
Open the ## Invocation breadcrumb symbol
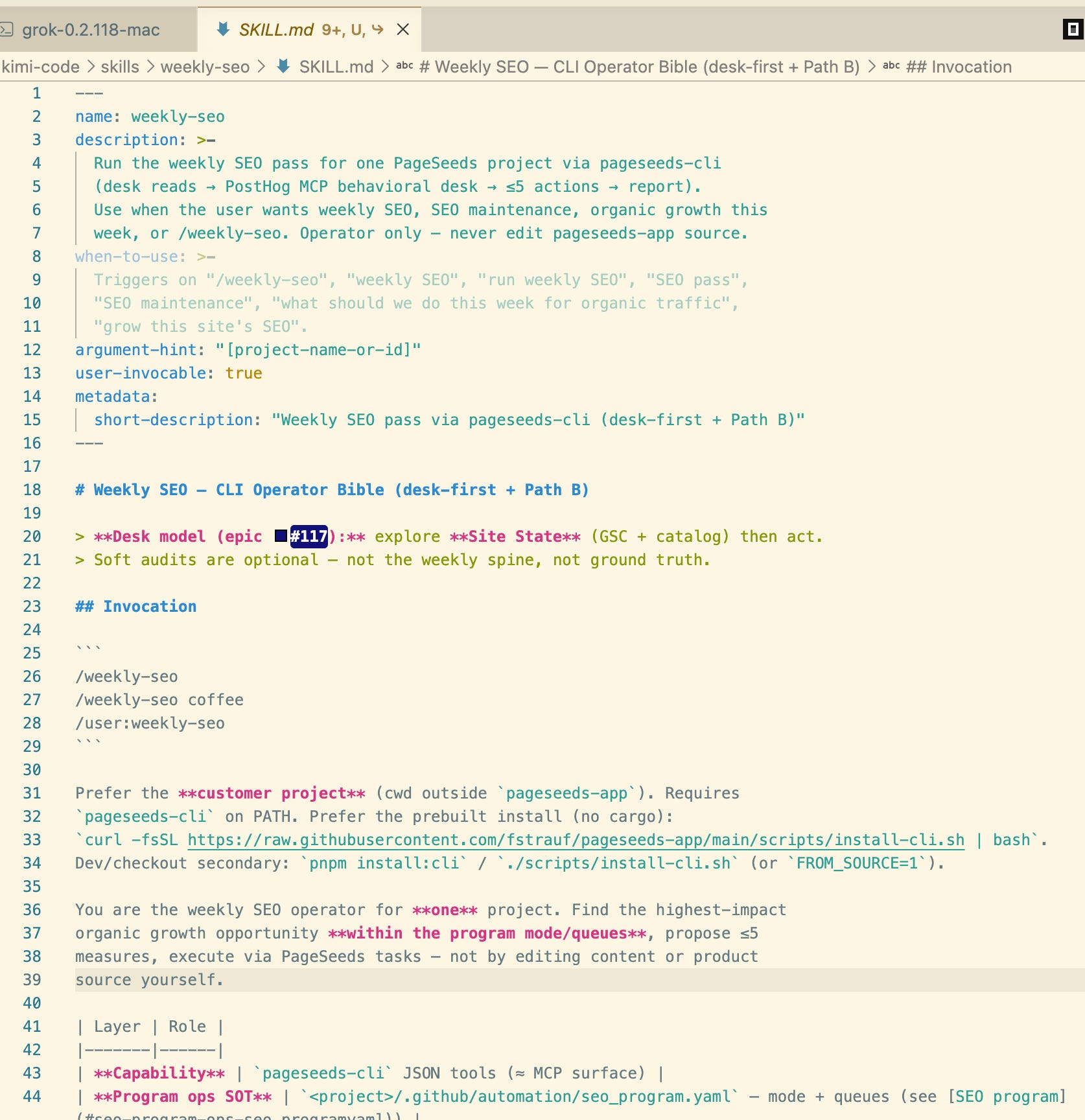pyautogui.click(x=959, y=67)
